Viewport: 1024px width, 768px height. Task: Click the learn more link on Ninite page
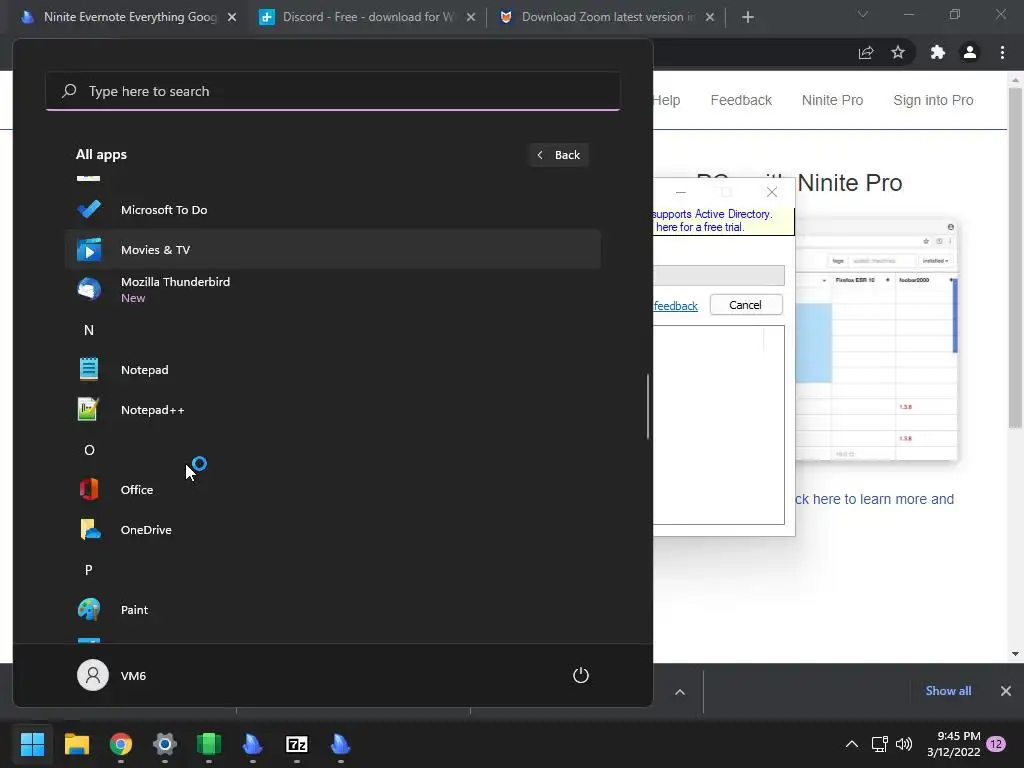874,499
